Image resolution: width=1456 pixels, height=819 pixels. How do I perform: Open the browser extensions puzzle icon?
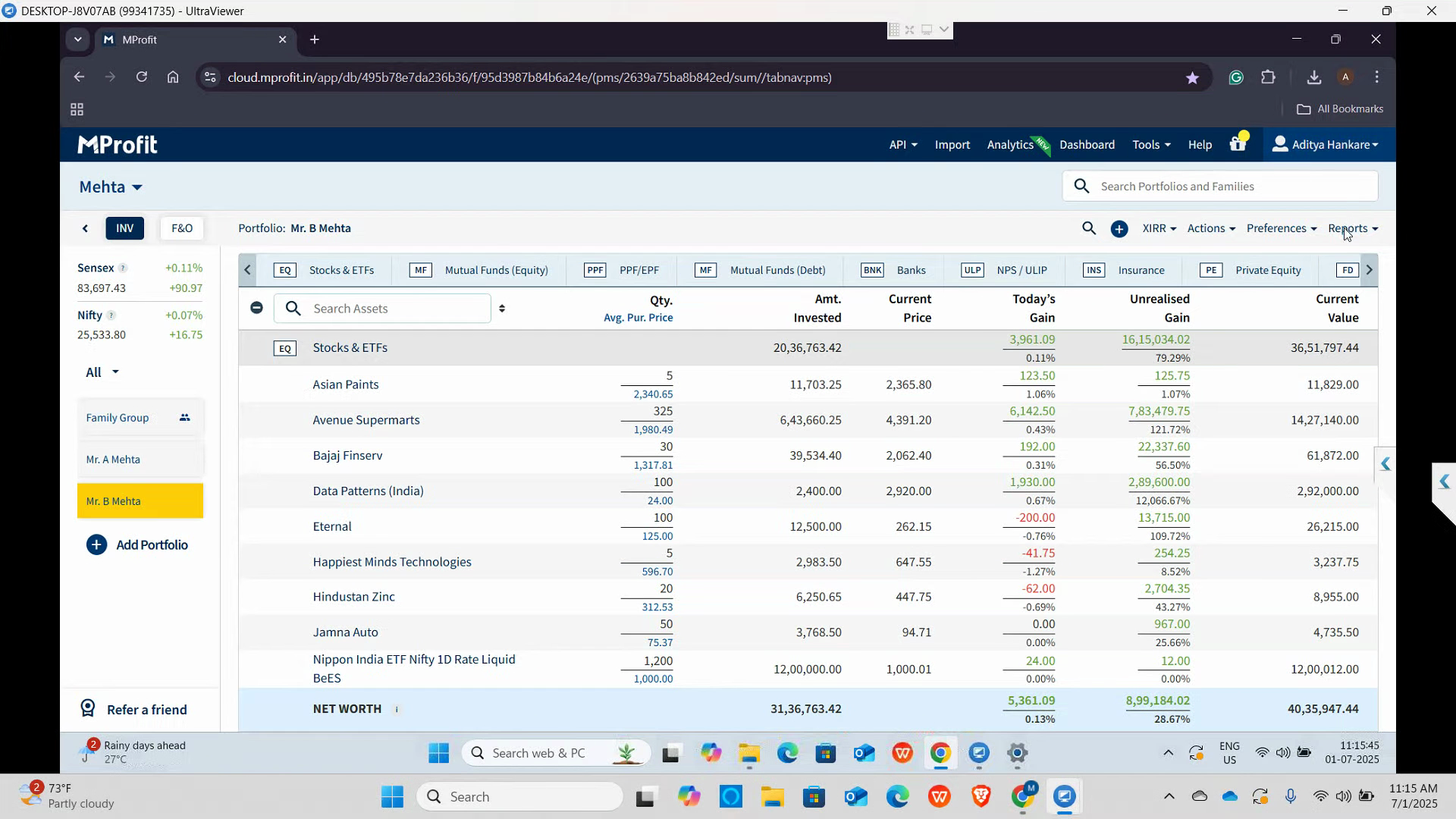(1268, 77)
